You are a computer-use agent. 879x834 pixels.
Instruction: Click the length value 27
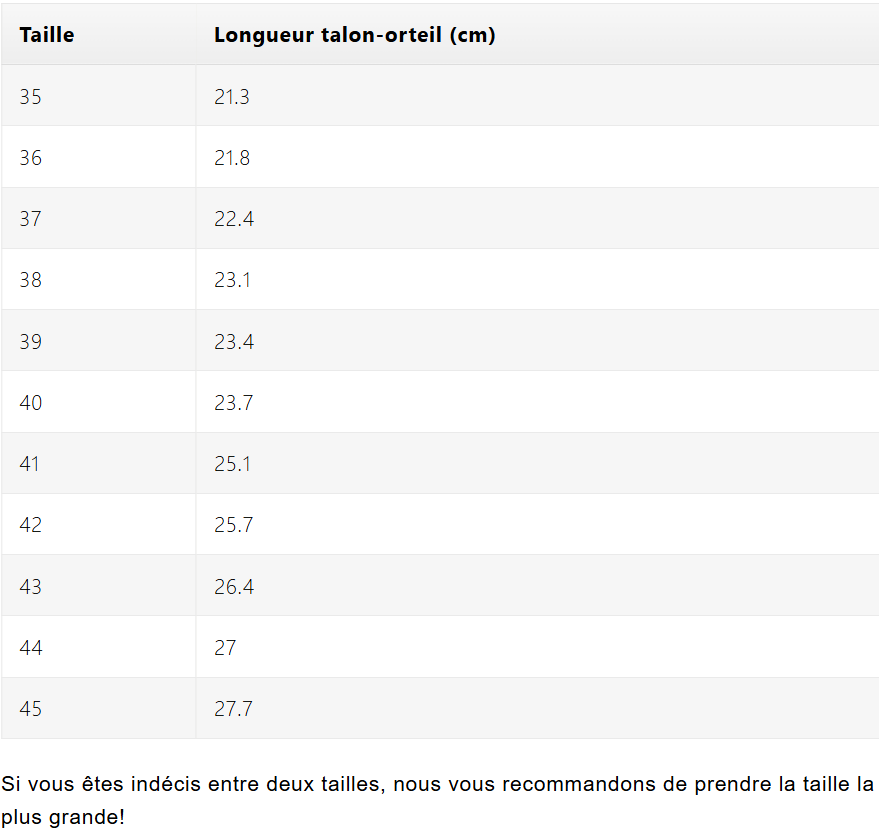(x=225, y=648)
